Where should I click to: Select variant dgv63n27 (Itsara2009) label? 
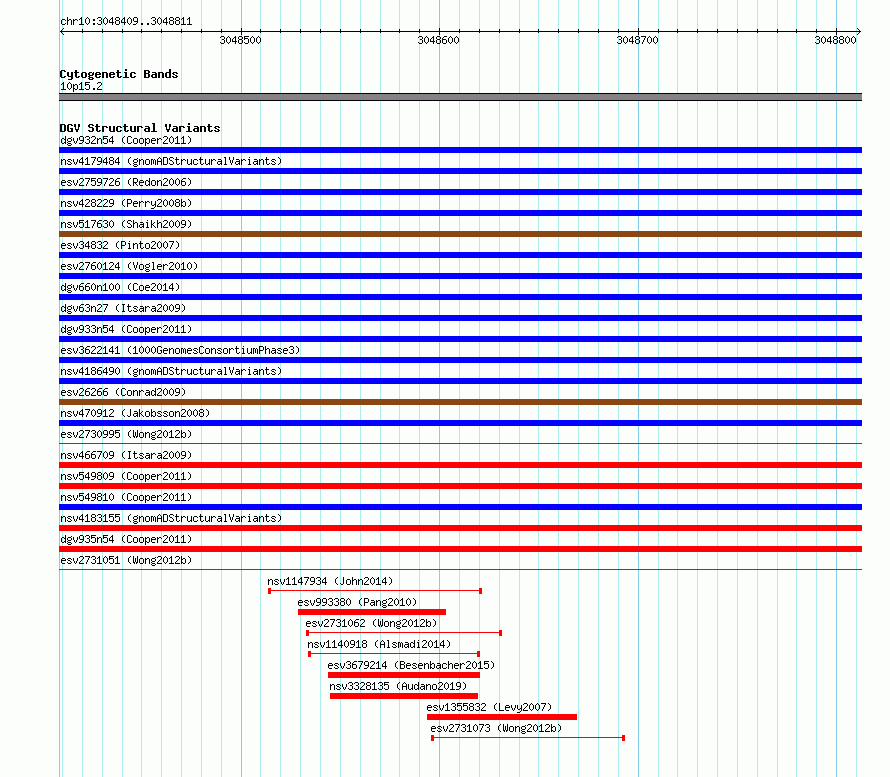(123, 308)
